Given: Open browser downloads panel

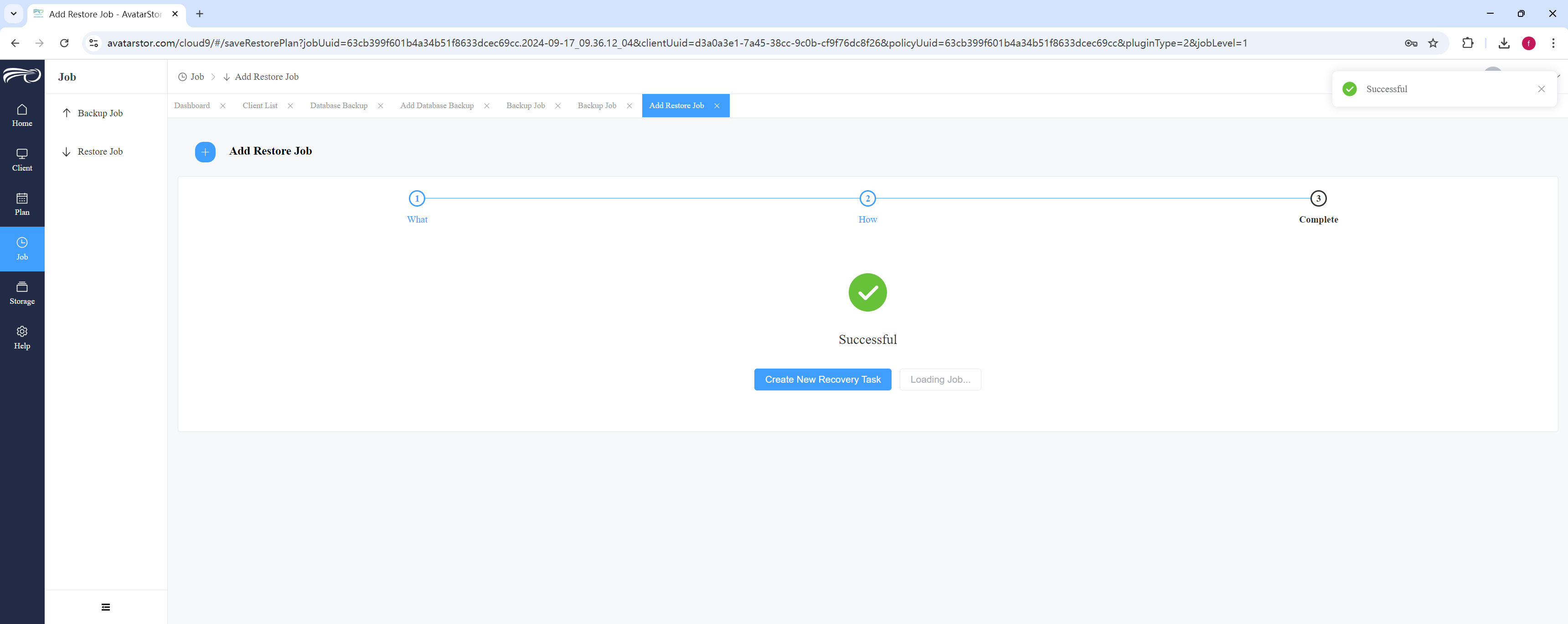Looking at the screenshot, I should [x=1503, y=43].
